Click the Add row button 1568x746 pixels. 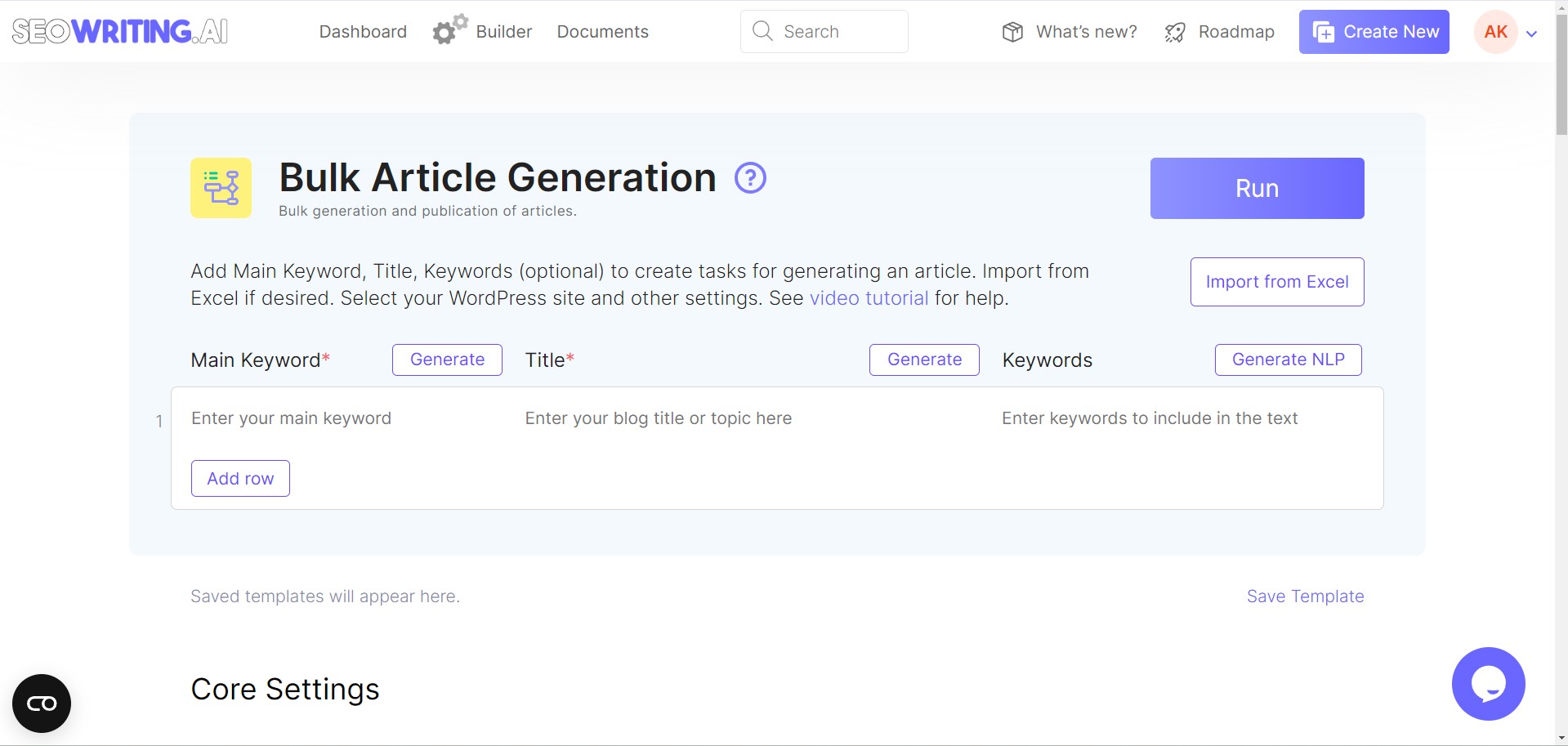coord(240,479)
